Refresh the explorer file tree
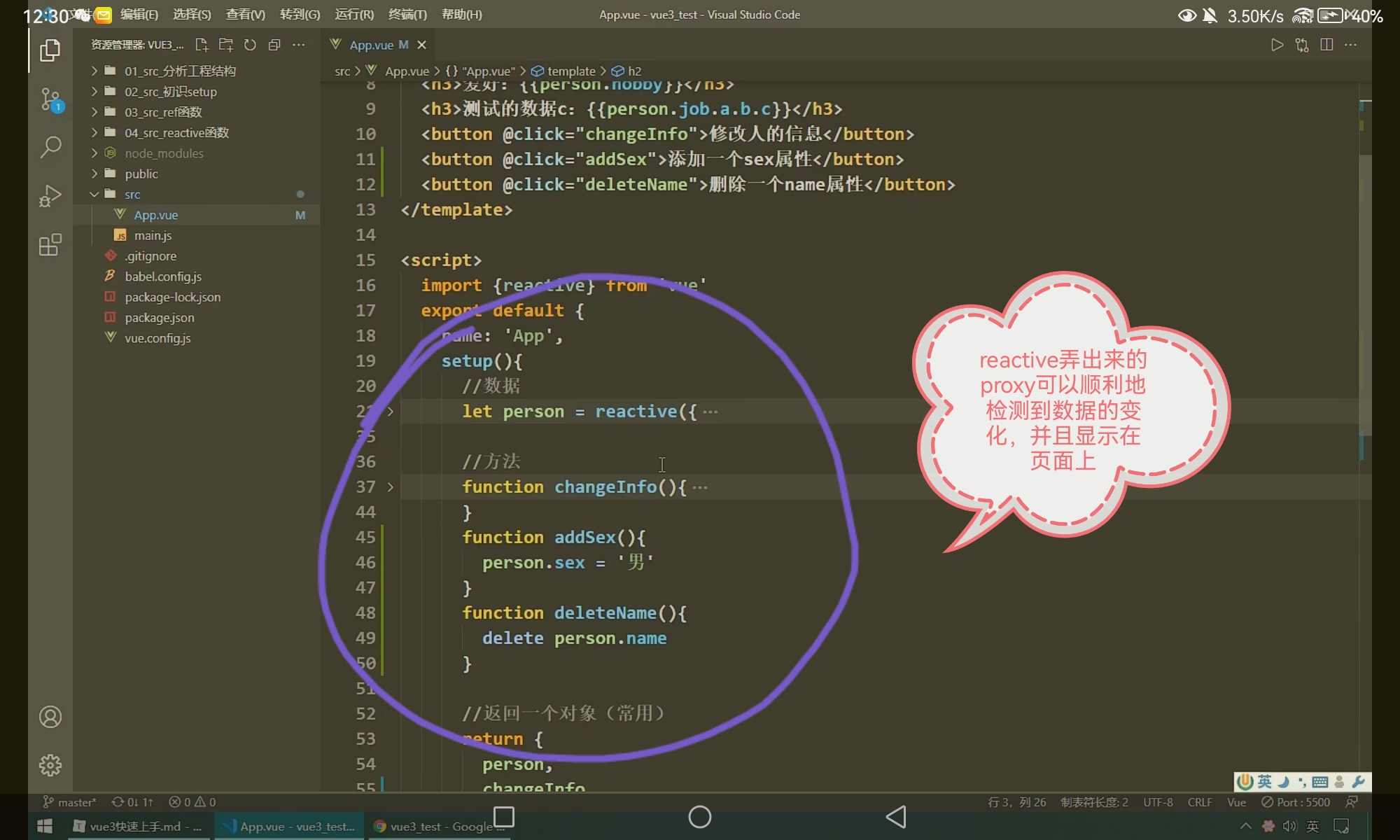This screenshot has width=1400, height=840. coord(250,45)
